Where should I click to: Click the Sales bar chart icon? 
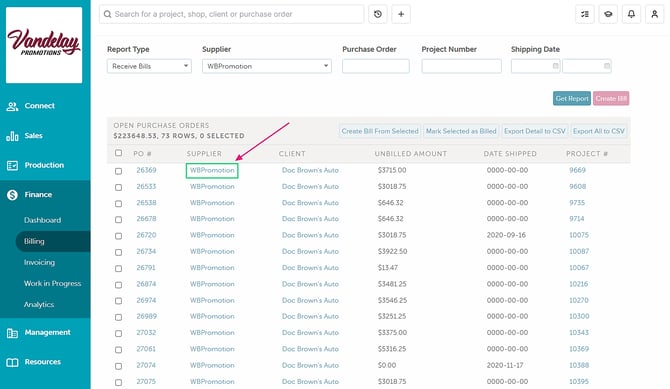coord(12,136)
